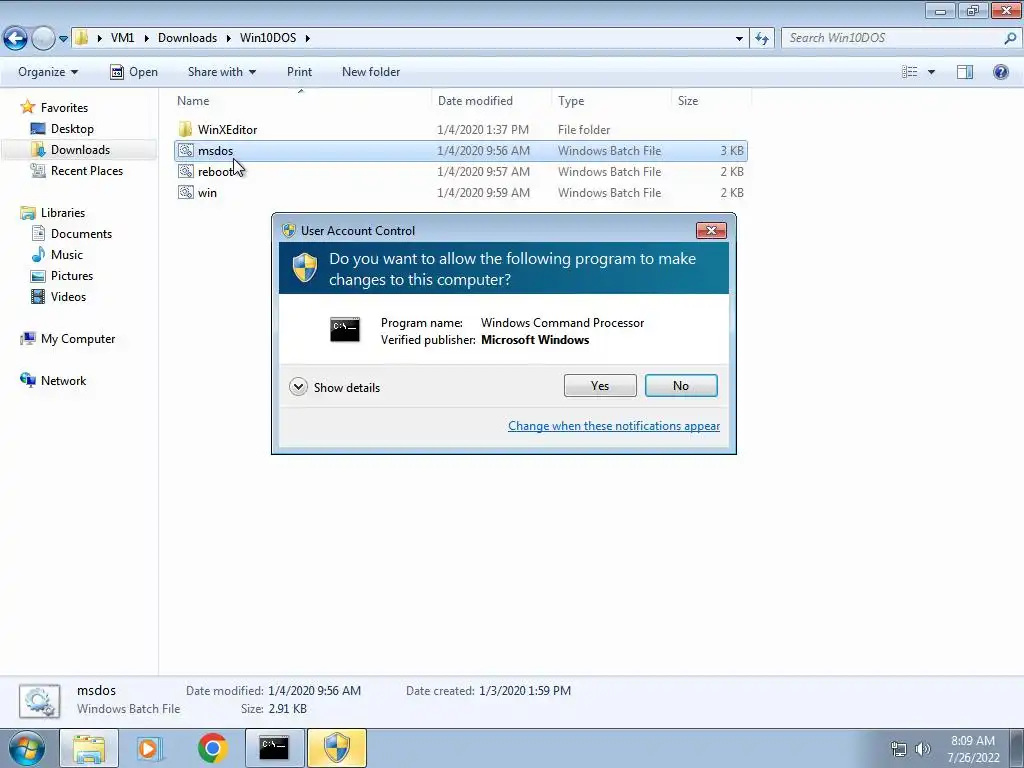Open the Documents library
The image size is (1024, 768).
point(81,234)
